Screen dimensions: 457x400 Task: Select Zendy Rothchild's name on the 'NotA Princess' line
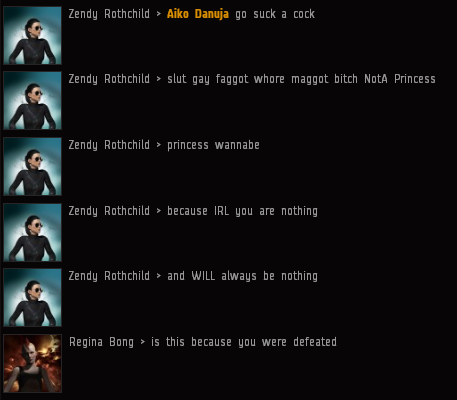point(109,79)
